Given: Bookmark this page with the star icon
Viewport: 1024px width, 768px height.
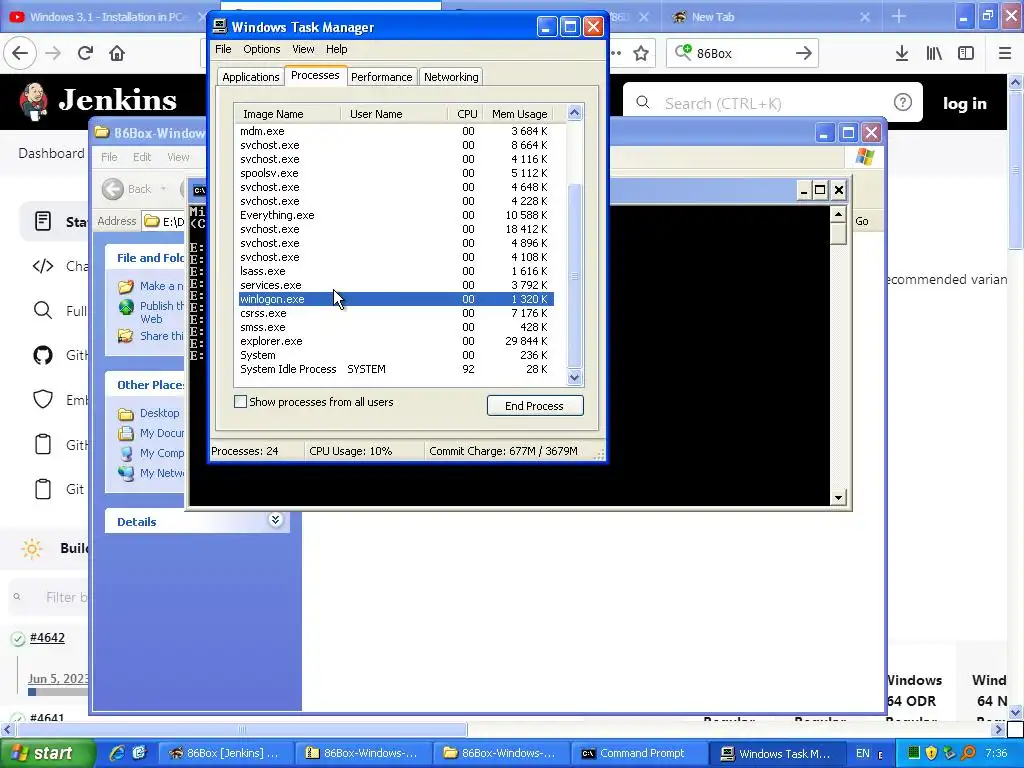Looking at the screenshot, I should 641,53.
